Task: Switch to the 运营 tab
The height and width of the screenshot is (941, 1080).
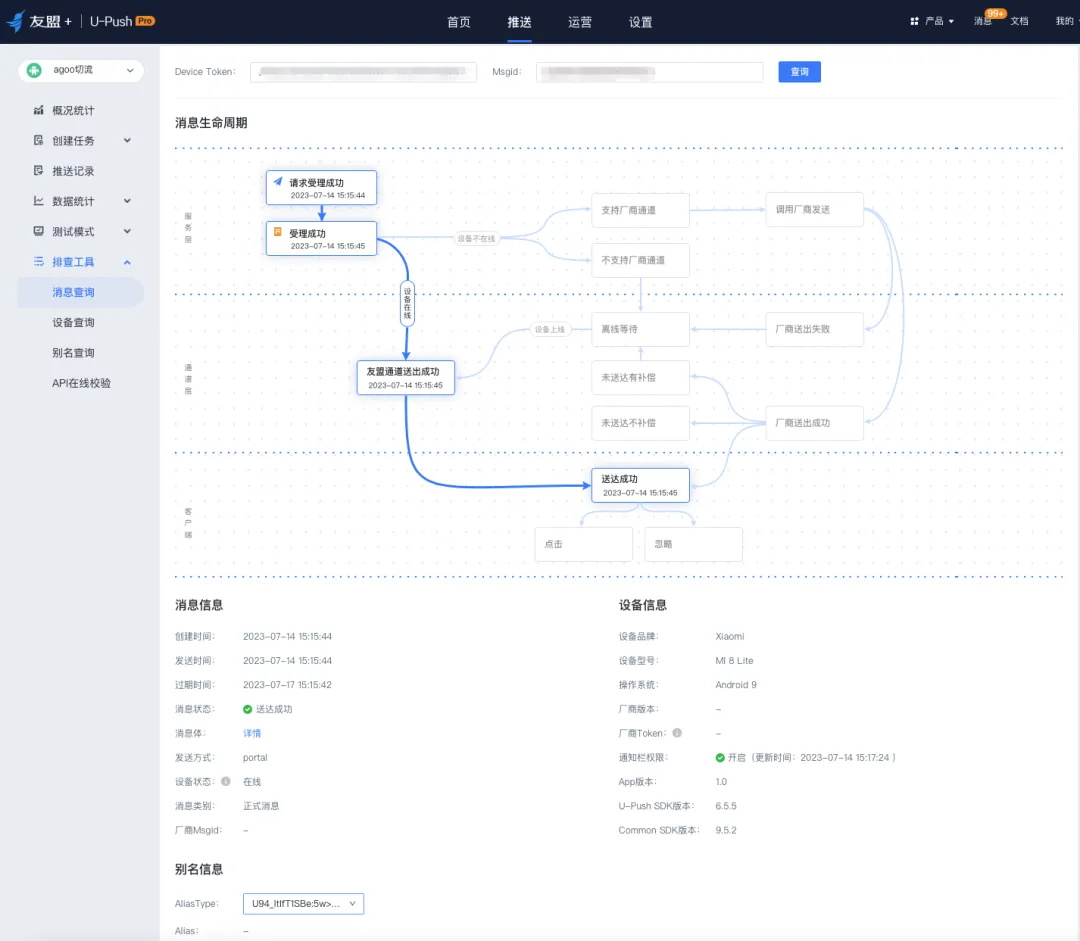Action: (580, 20)
